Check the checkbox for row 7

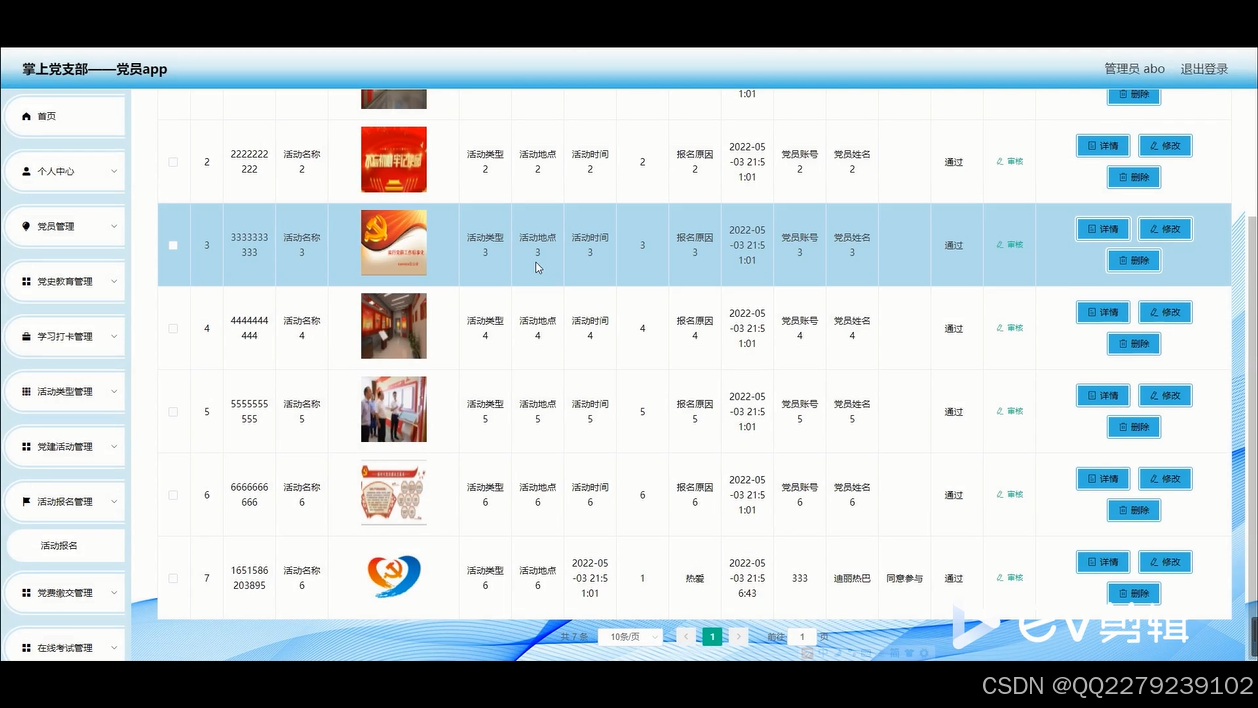172,577
